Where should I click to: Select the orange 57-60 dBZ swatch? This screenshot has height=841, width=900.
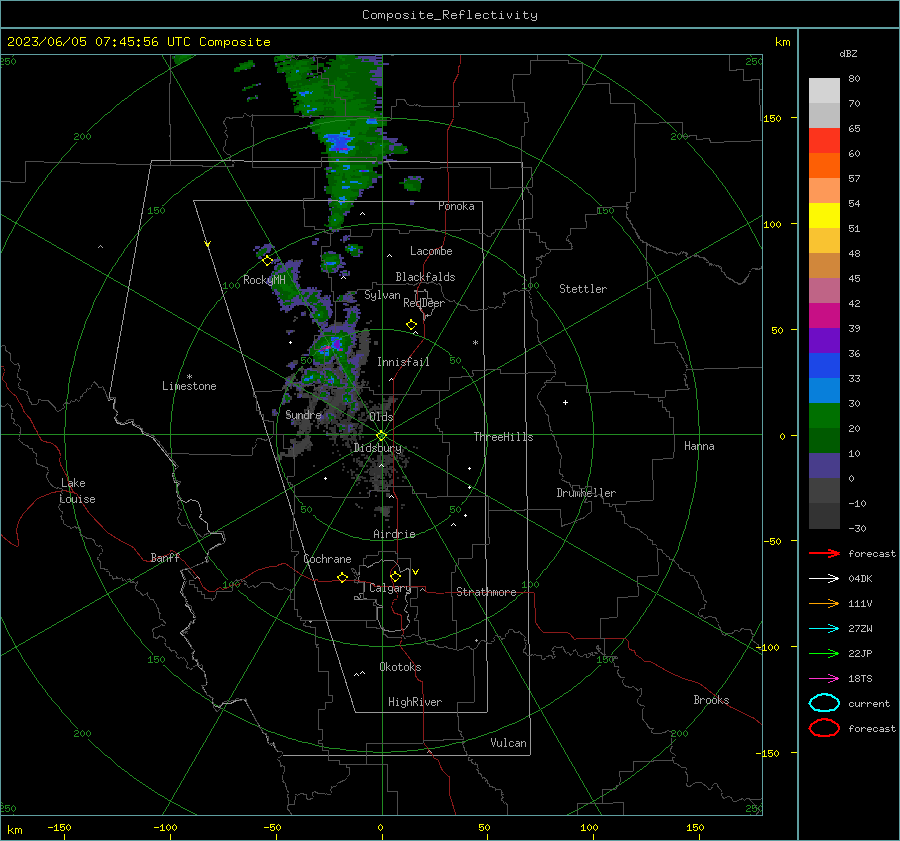pos(824,166)
